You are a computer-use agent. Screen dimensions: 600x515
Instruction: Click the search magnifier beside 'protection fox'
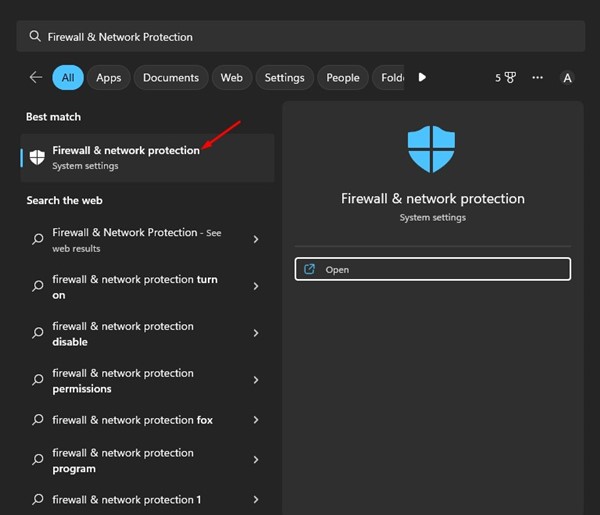coord(37,420)
